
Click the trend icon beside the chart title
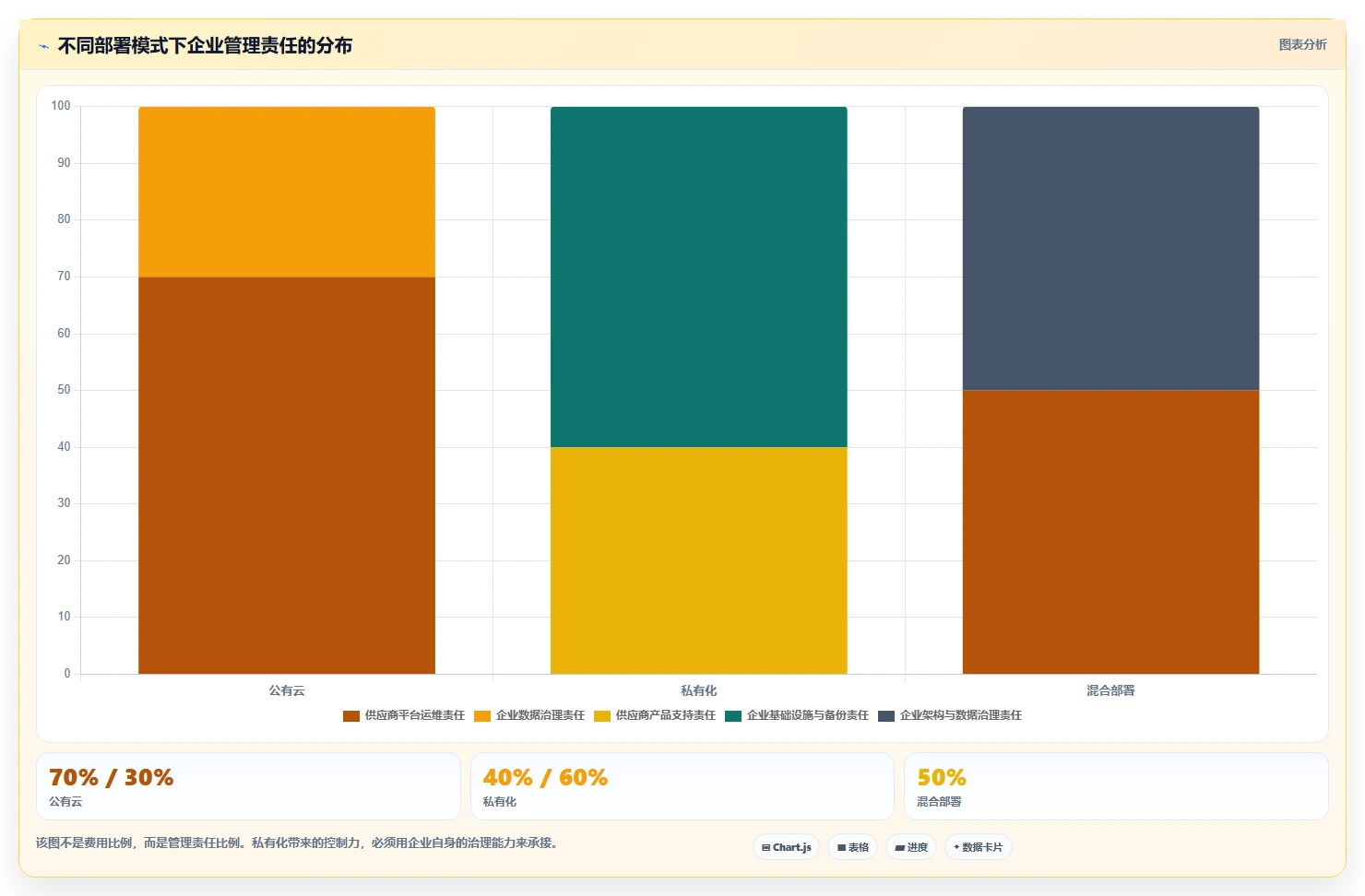pos(43,46)
